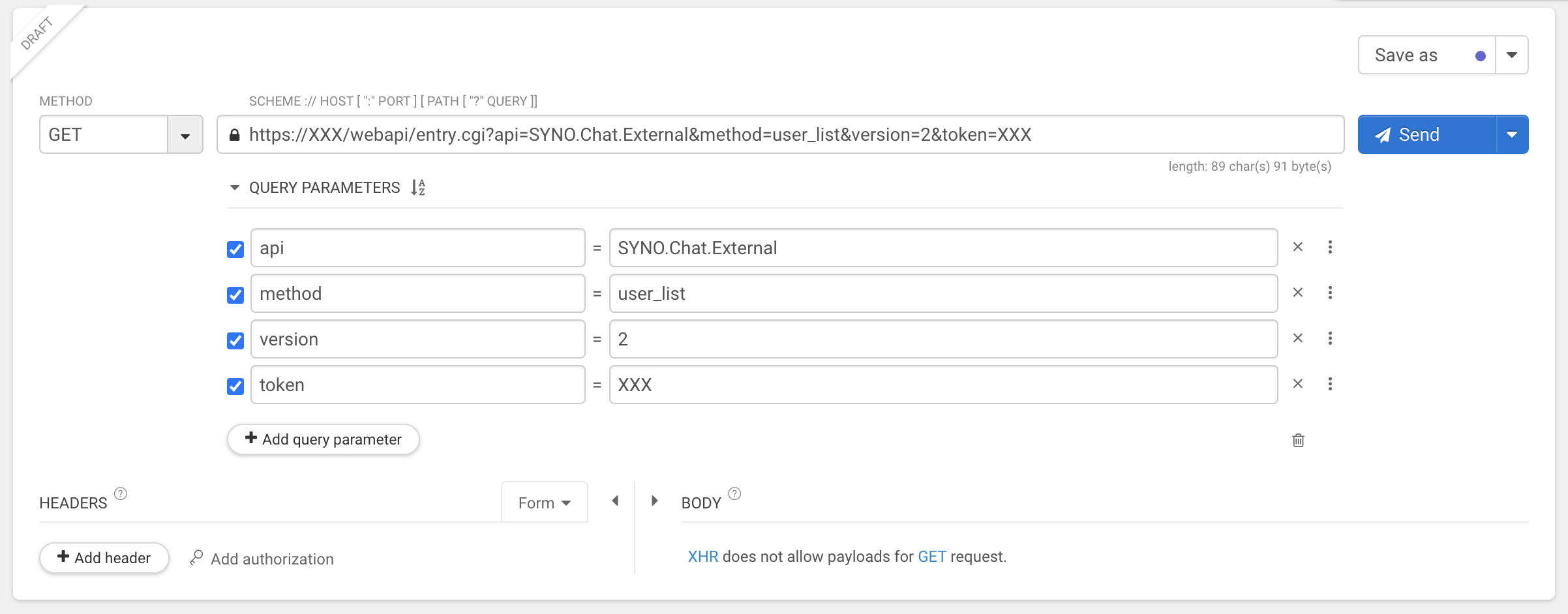Delete all query parameters with trash icon
Screen dimensions: 1568x614
(1298, 440)
